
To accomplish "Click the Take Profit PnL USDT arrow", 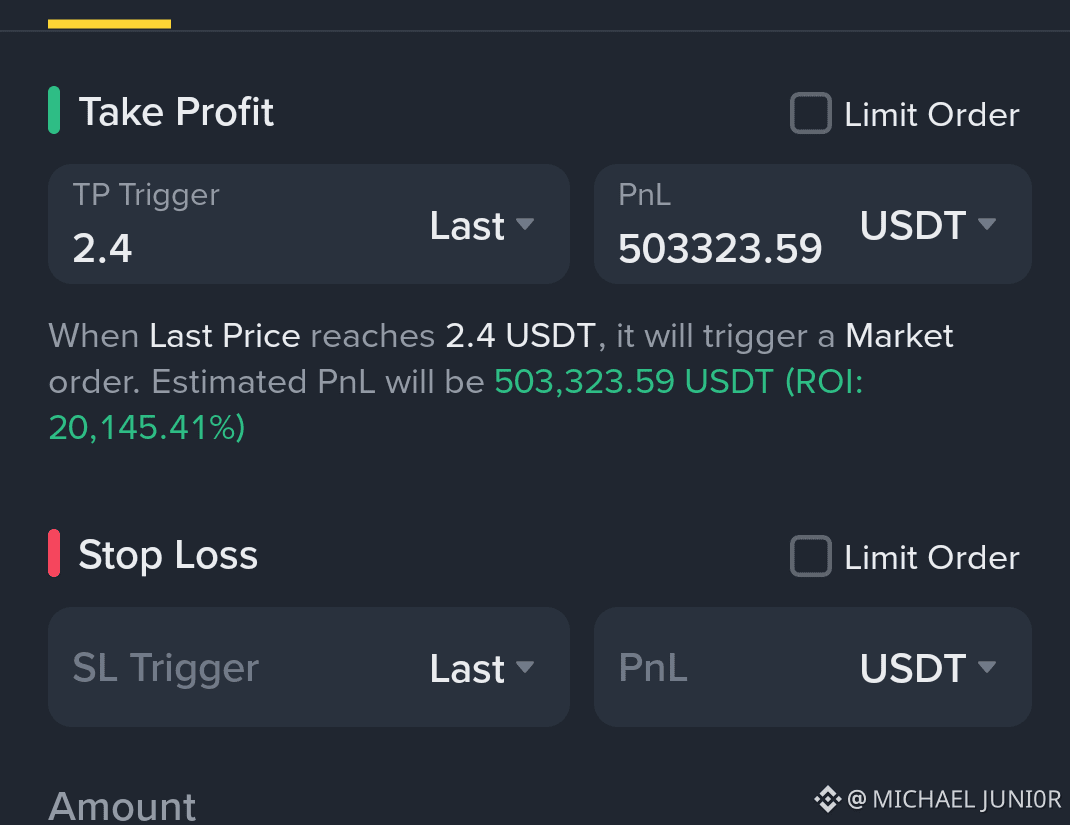I will tap(987, 224).
